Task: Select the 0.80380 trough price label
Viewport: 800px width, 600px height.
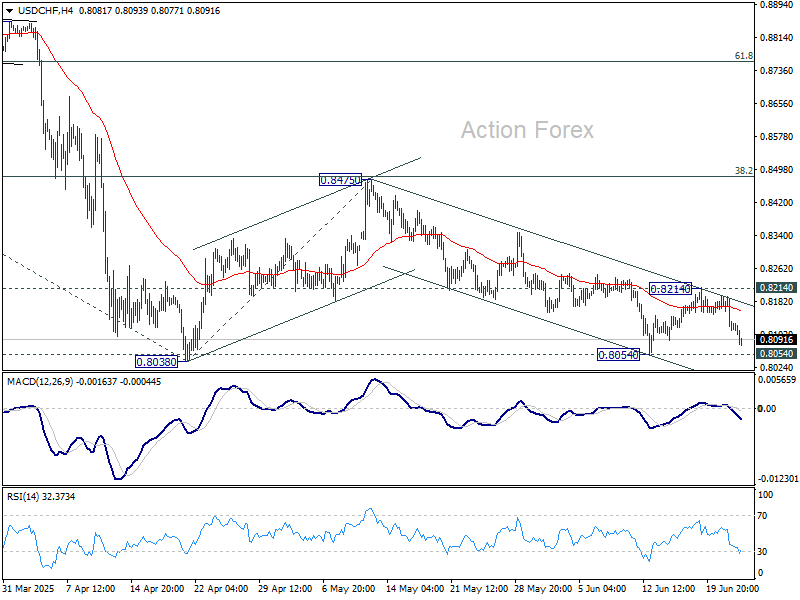Action: coord(153,362)
